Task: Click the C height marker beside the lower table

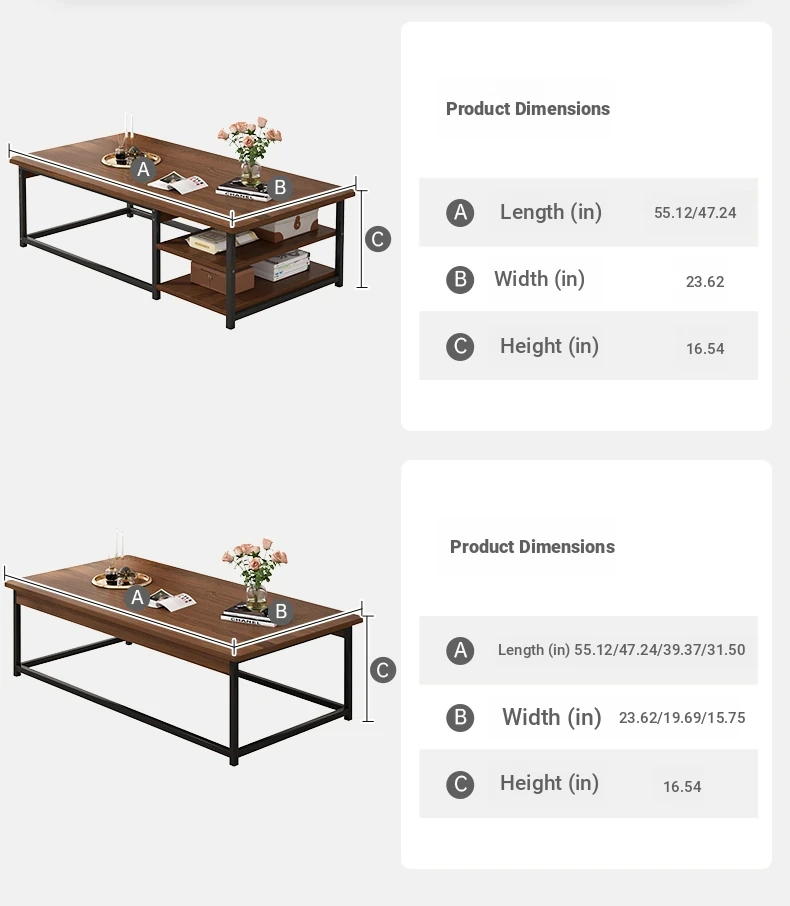Action: coord(383,670)
